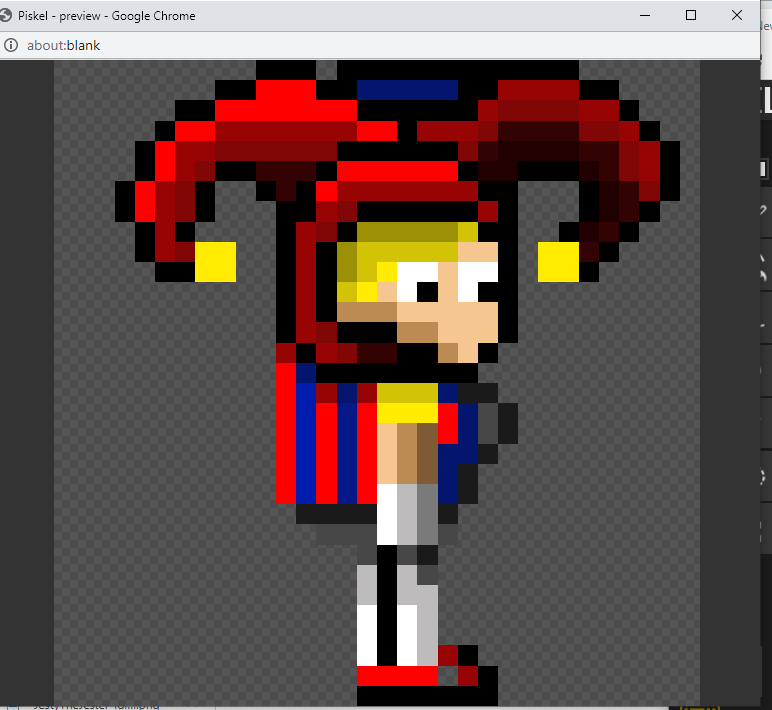The image size is (772, 710).
Task: Click the white trouser leg of the jester
Action: 387,515
